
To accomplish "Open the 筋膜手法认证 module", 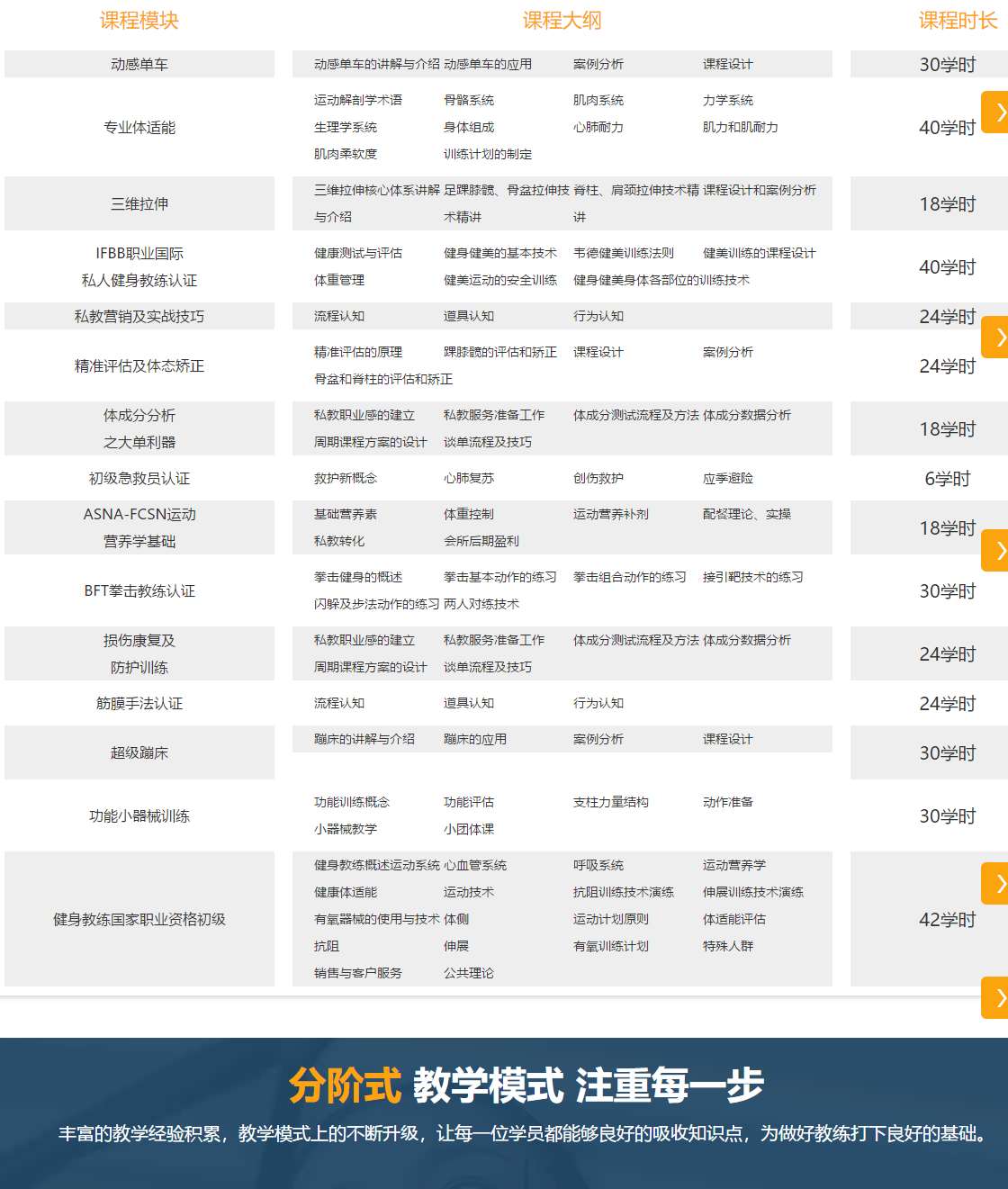I will click(x=139, y=704).
